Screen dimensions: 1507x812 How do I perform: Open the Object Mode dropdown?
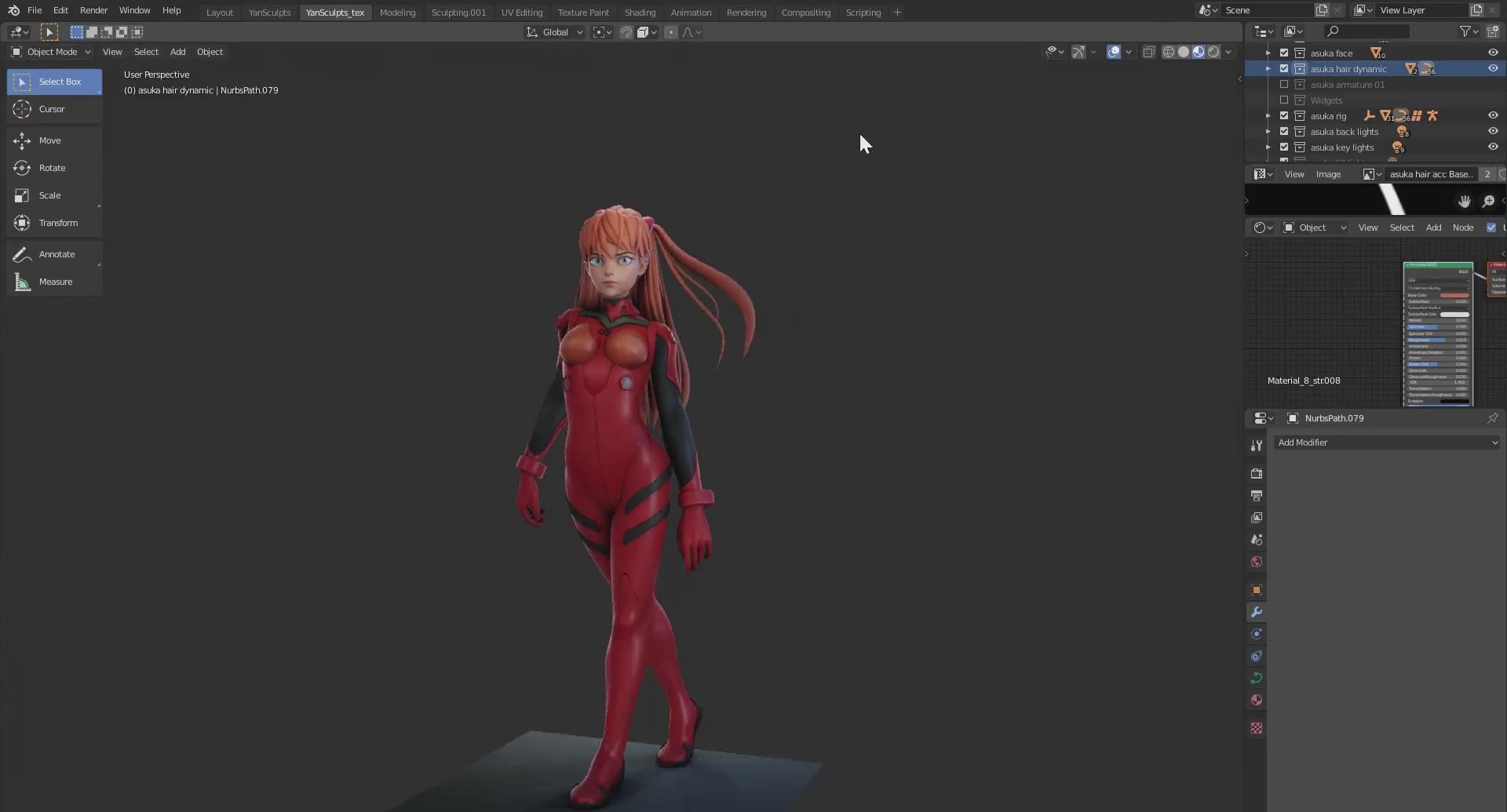(x=51, y=52)
